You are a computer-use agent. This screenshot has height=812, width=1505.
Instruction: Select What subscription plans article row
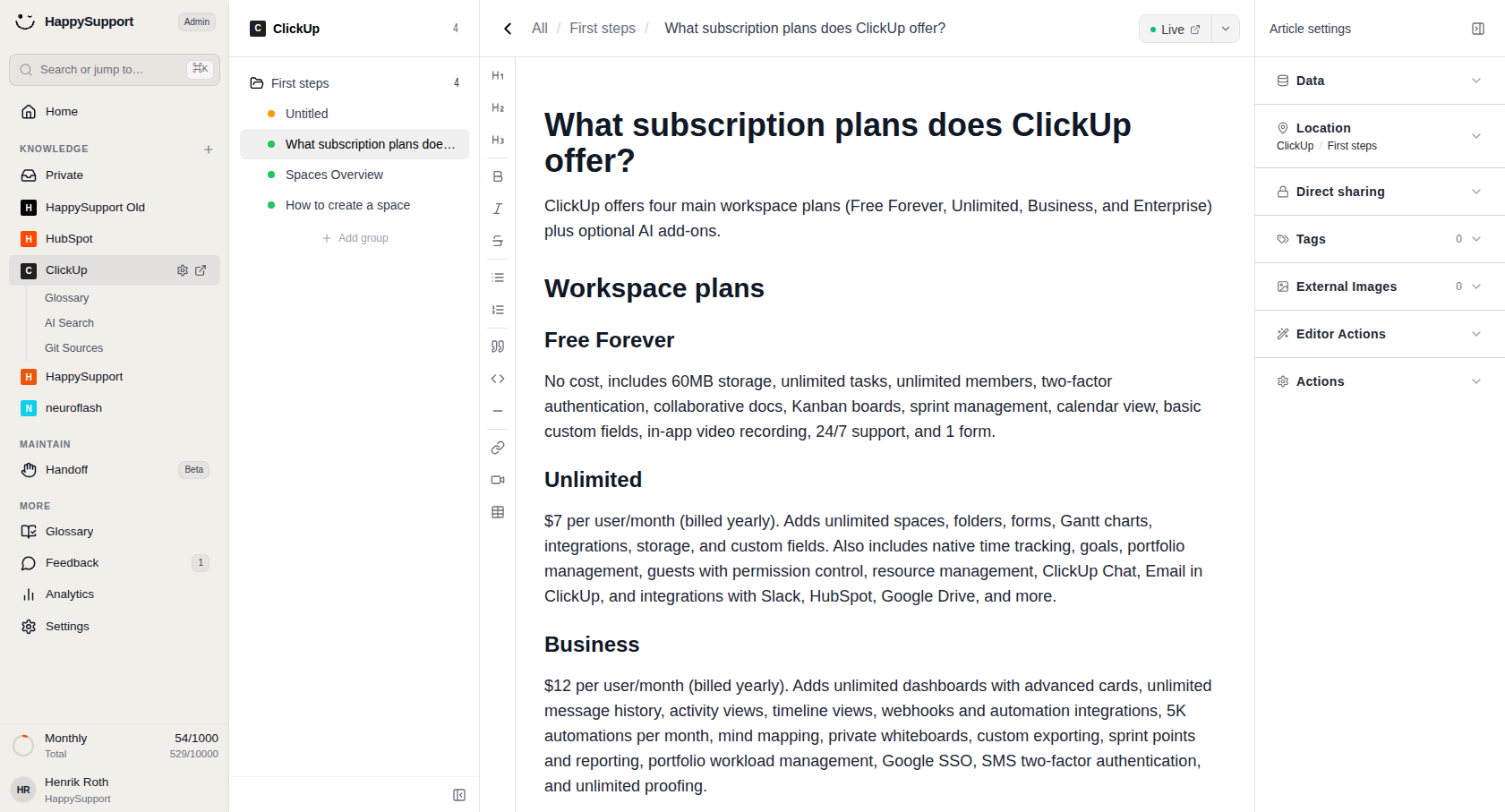(x=355, y=144)
